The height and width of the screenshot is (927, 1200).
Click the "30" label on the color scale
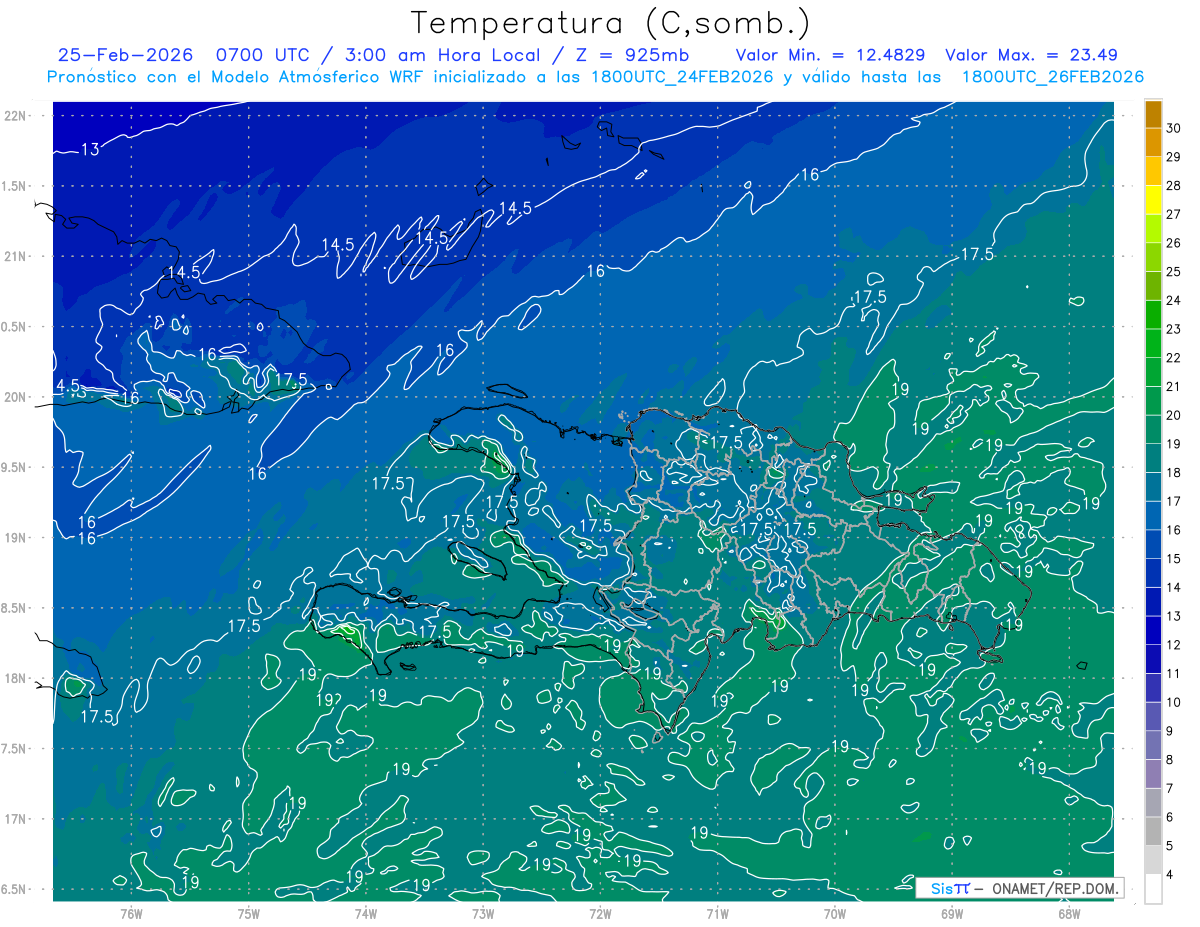coord(1174,128)
